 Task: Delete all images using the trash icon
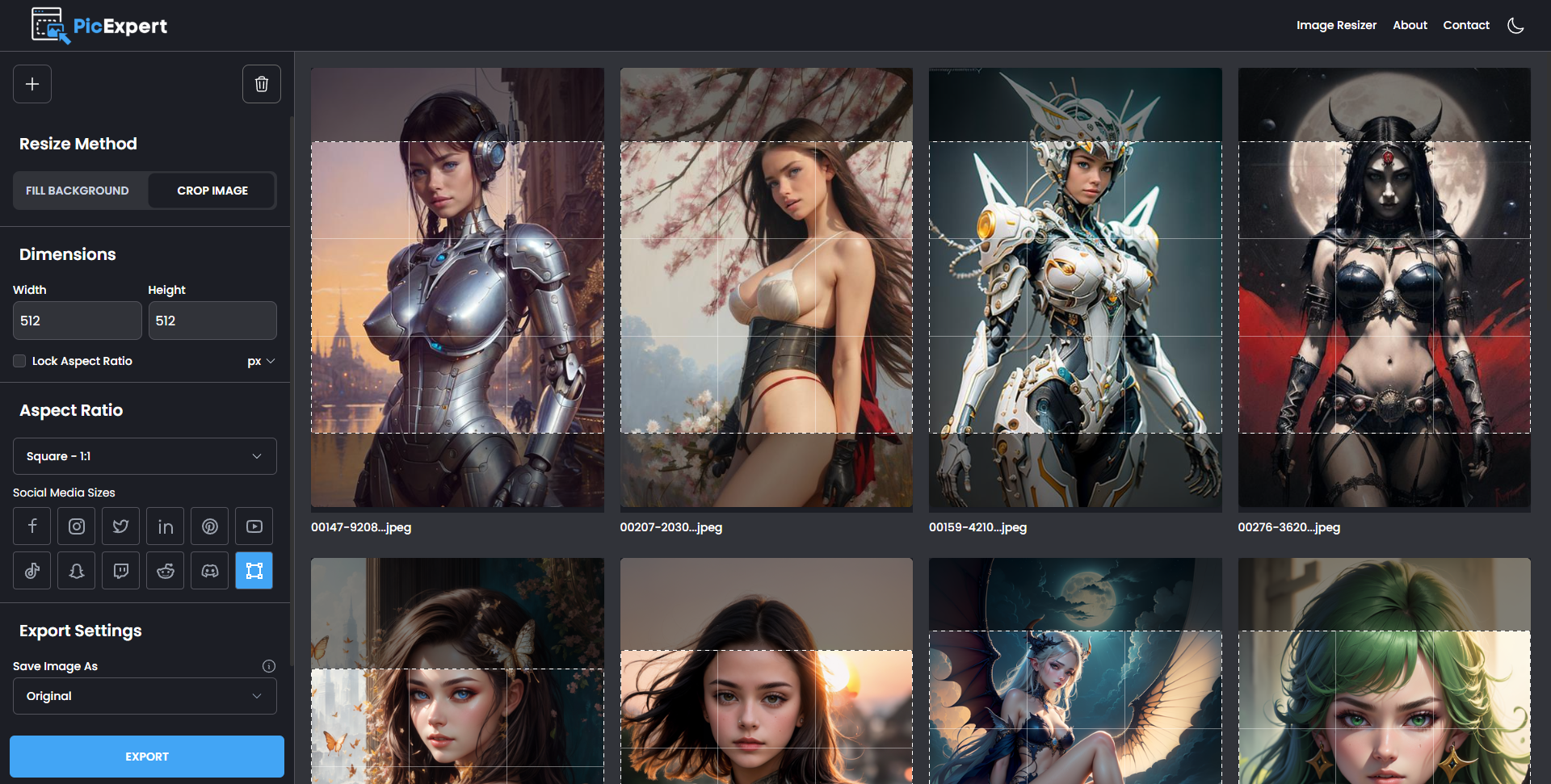[262, 84]
